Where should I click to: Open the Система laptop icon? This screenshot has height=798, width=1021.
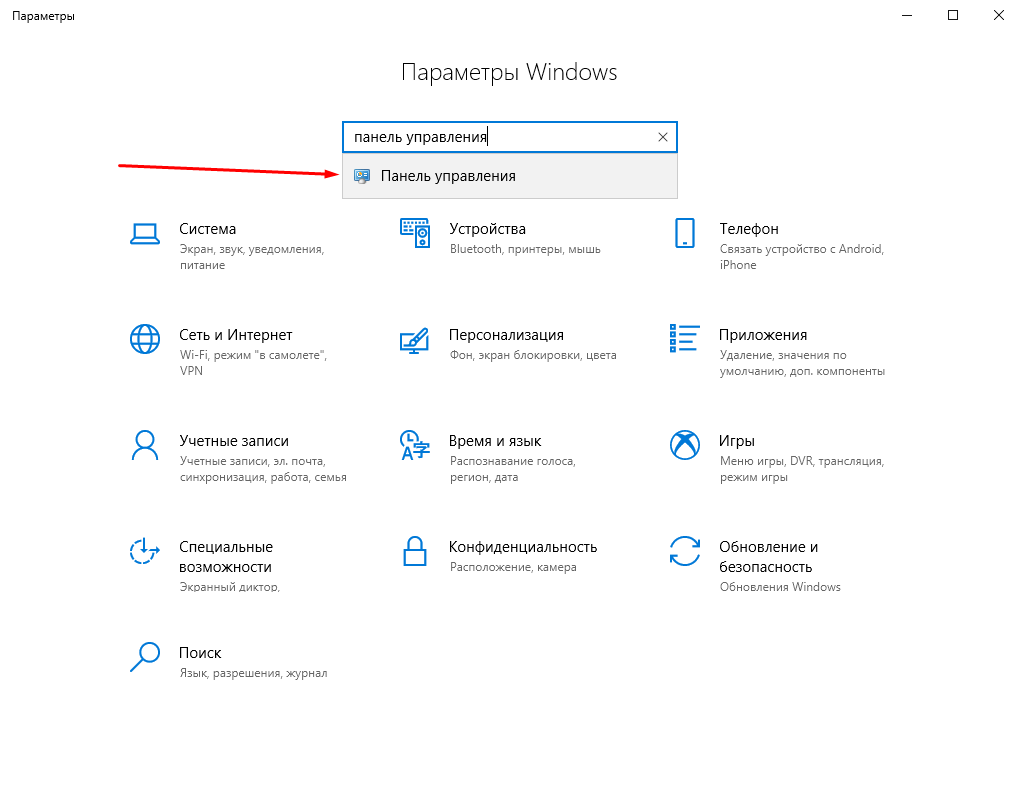145,234
